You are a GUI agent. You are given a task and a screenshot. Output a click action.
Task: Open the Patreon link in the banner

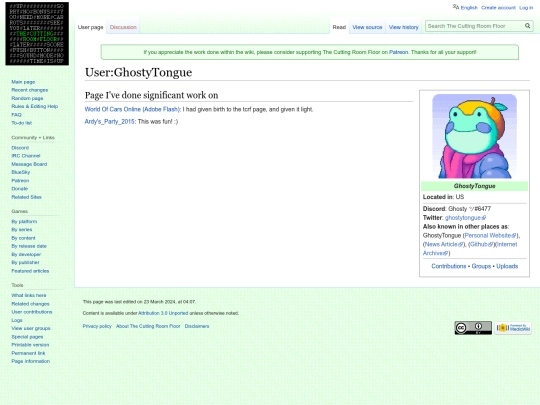pyautogui.click(x=398, y=52)
